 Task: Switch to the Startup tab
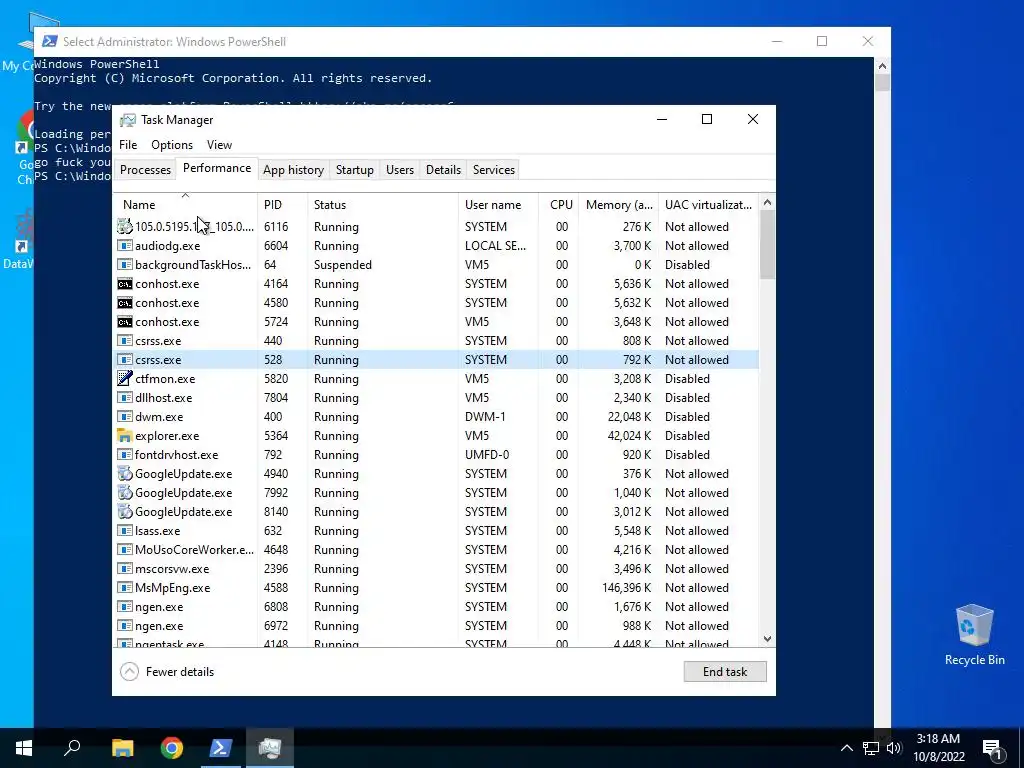355,170
